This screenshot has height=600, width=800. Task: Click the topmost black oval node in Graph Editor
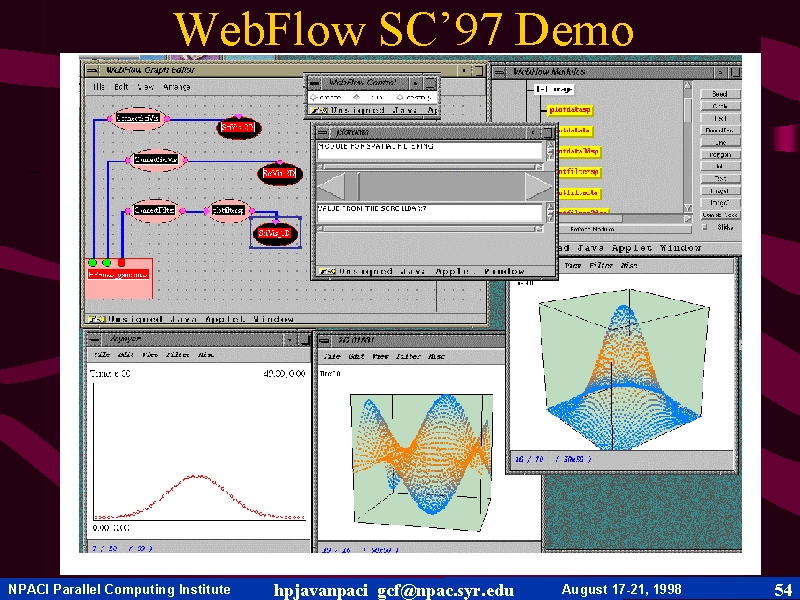[x=239, y=127]
